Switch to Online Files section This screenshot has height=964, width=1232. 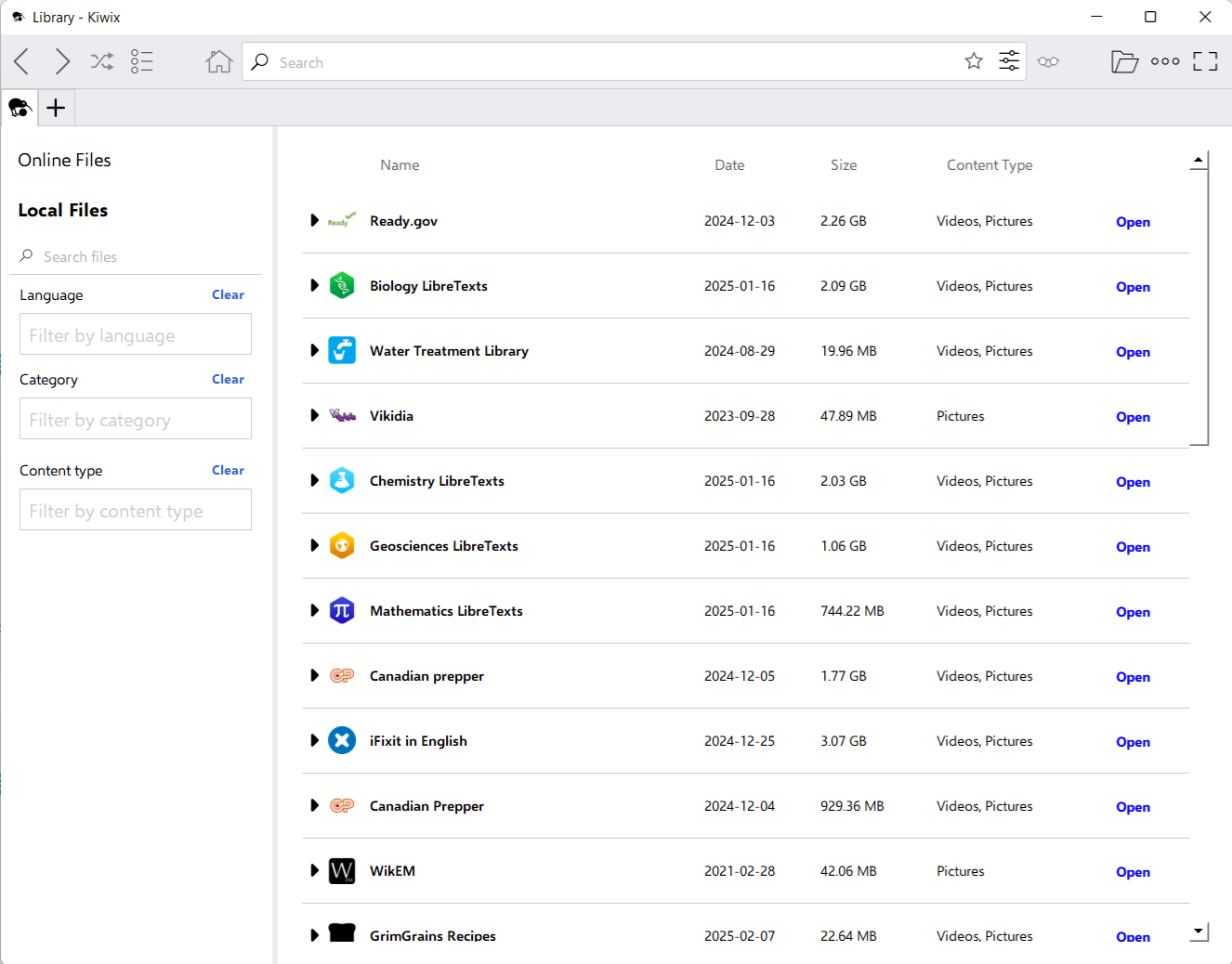pyautogui.click(x=64, y=161)
